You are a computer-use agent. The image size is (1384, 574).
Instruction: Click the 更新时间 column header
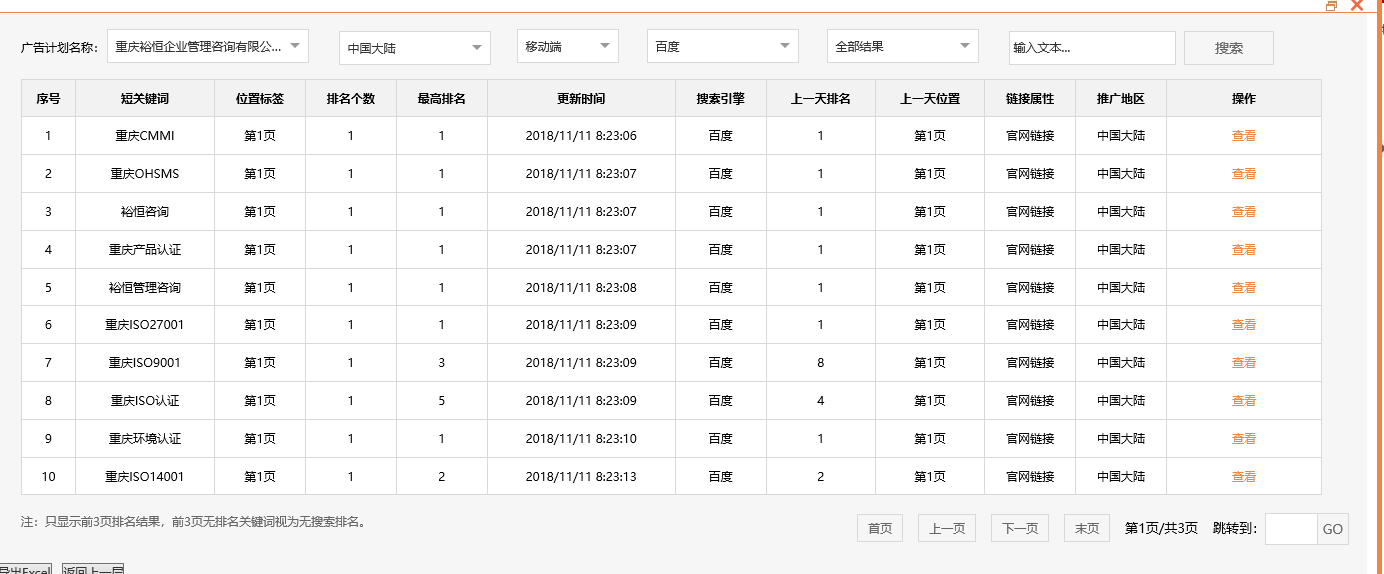click(581, 99)
